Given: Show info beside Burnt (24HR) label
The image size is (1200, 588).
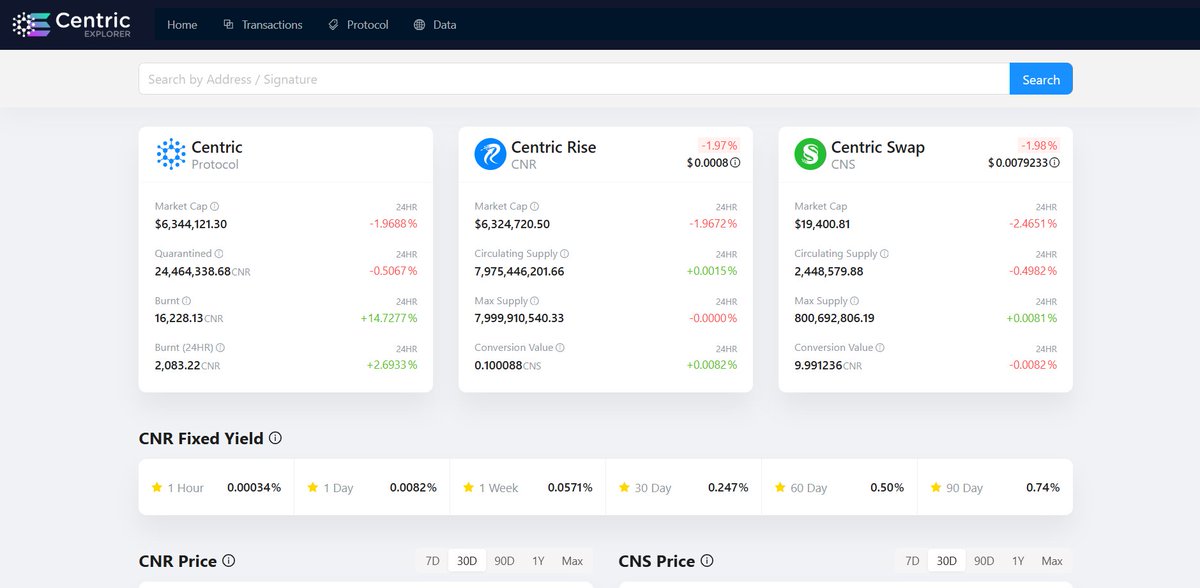Looking at the screenshot, I should [220, 348].
